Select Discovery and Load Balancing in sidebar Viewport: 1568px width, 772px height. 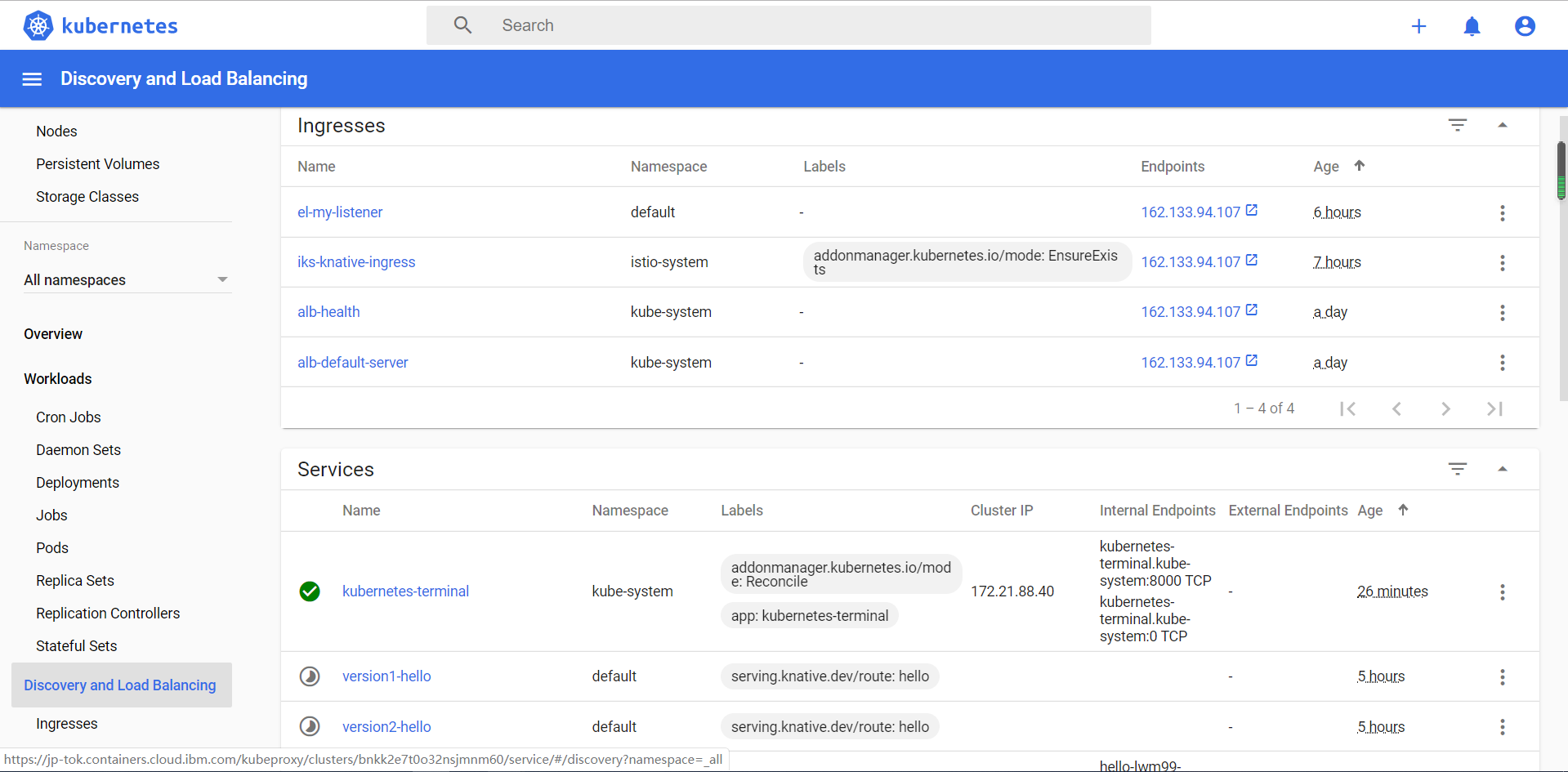click(121, 685)
